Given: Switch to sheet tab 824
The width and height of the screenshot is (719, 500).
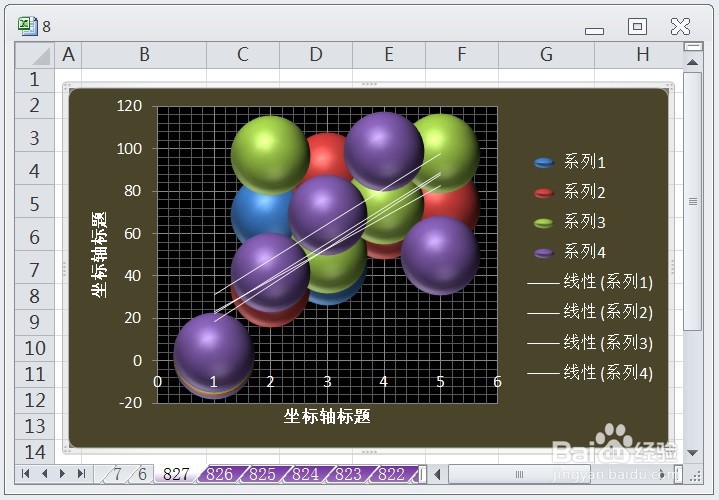Looking at the screenshot, I should [306, 474].
